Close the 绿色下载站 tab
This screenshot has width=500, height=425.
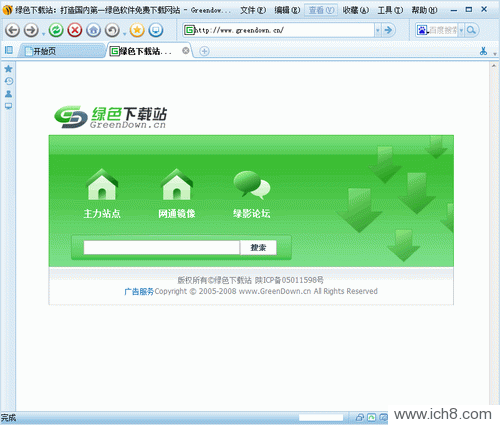(186, 51)
